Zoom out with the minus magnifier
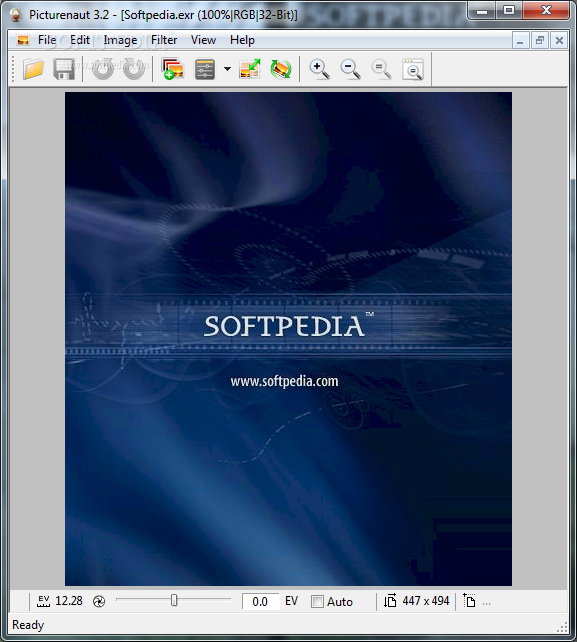 pos(351,69)
